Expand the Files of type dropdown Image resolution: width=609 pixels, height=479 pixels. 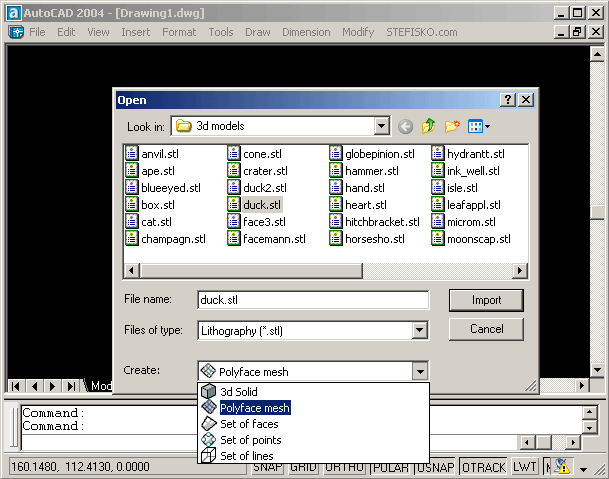click(x=419, y=330)
